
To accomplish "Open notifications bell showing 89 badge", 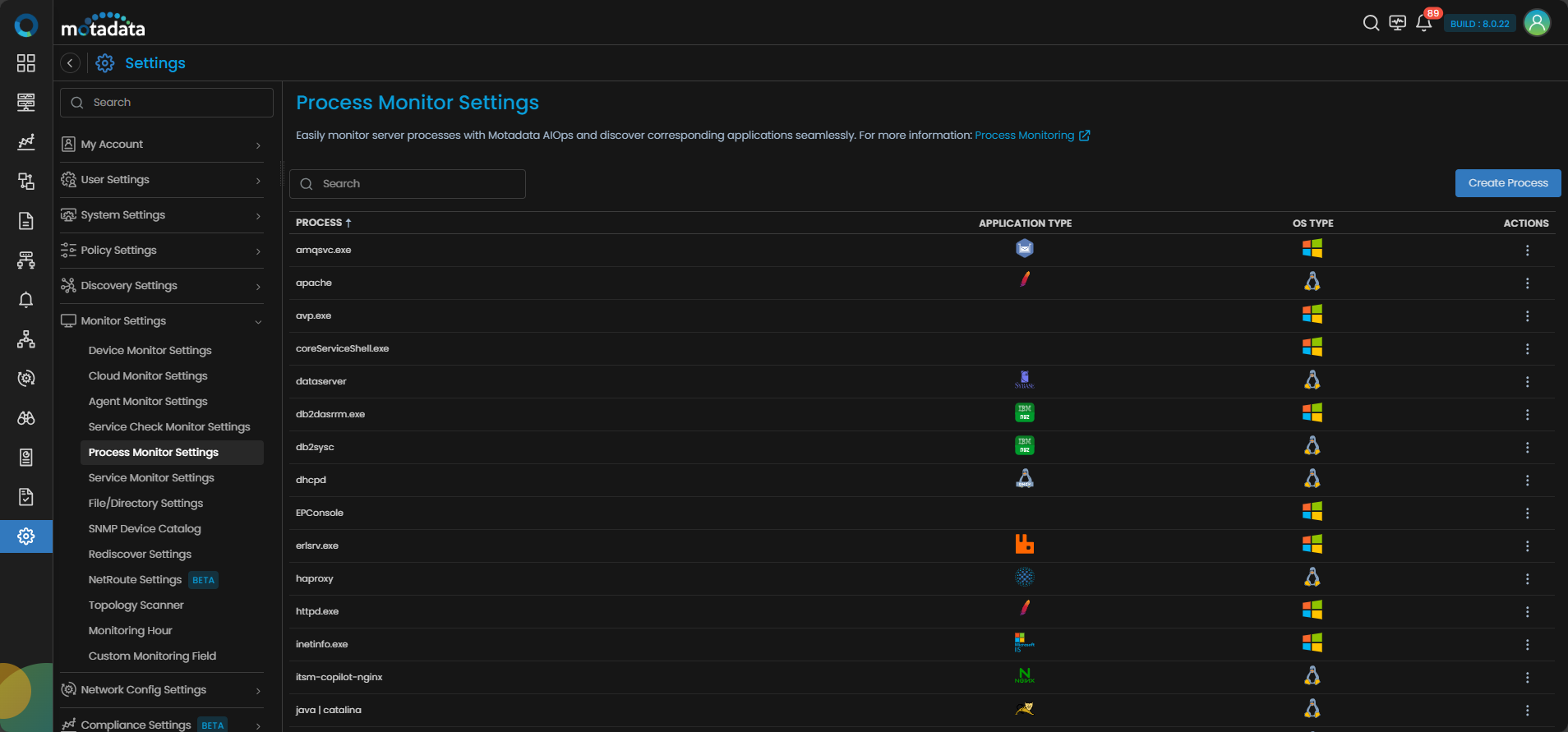I will pyautogui.click(x=1424, y=22).
